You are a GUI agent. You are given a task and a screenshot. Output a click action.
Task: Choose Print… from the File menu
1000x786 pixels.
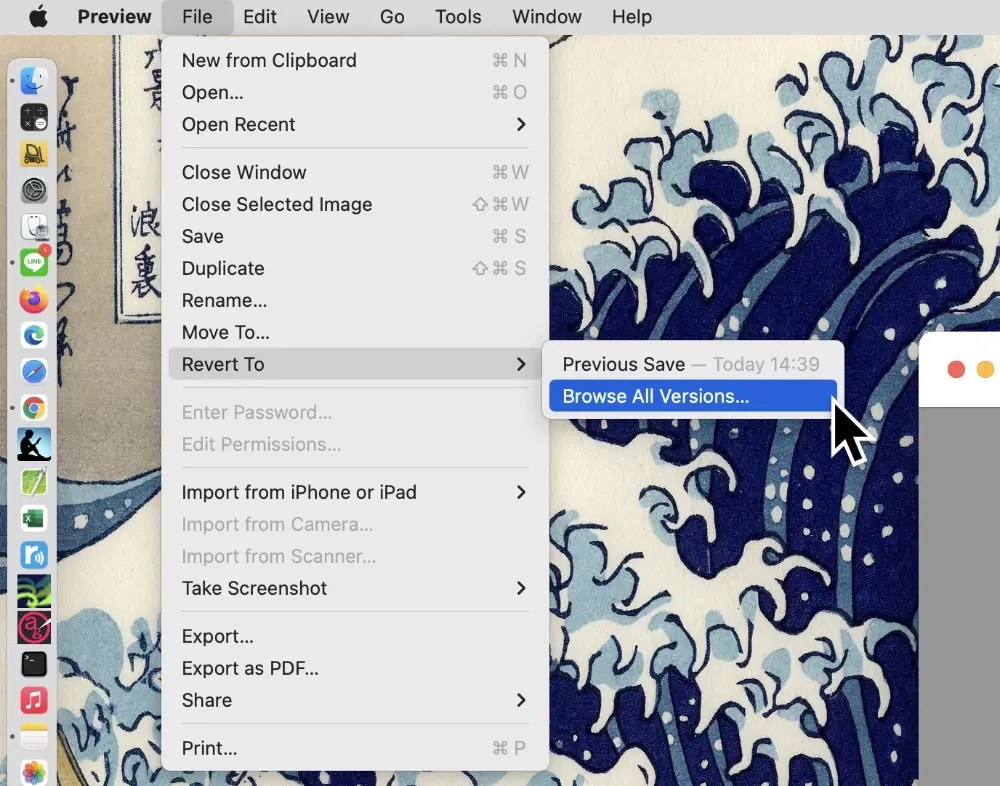(x=355, y=748)
